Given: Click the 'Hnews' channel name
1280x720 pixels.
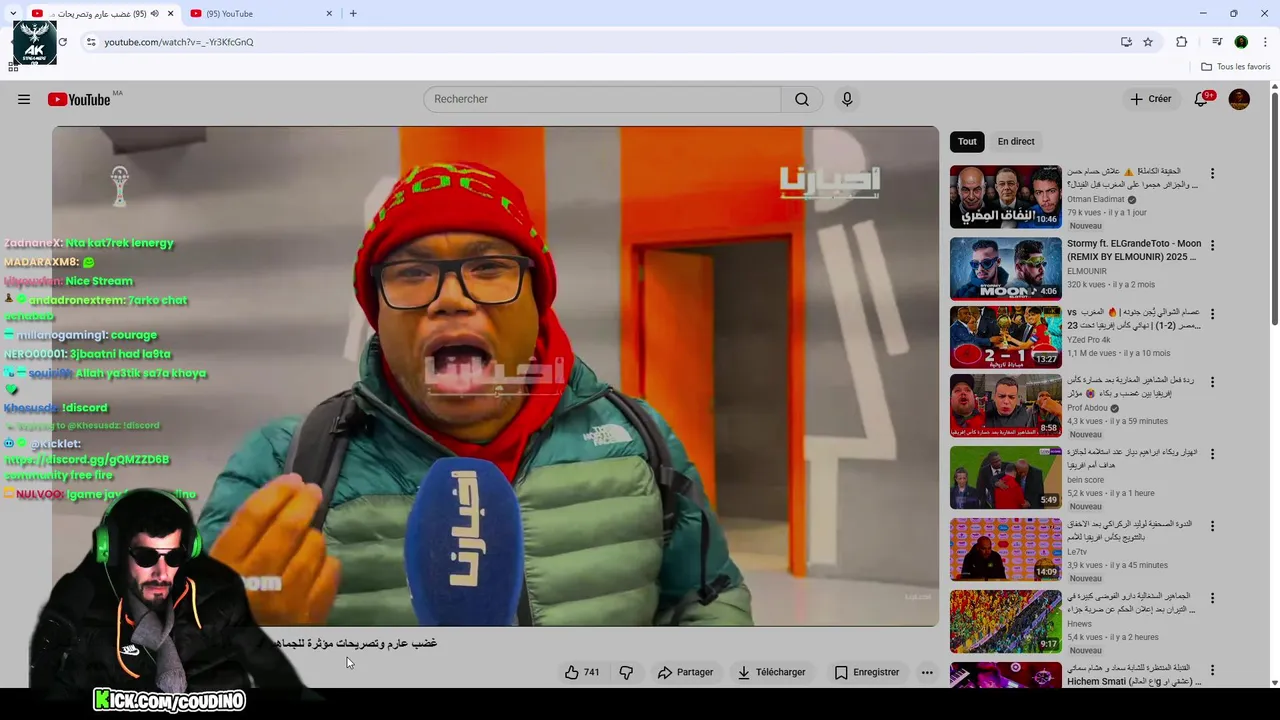Looking at the screenshot, I should pos(1079,624).
